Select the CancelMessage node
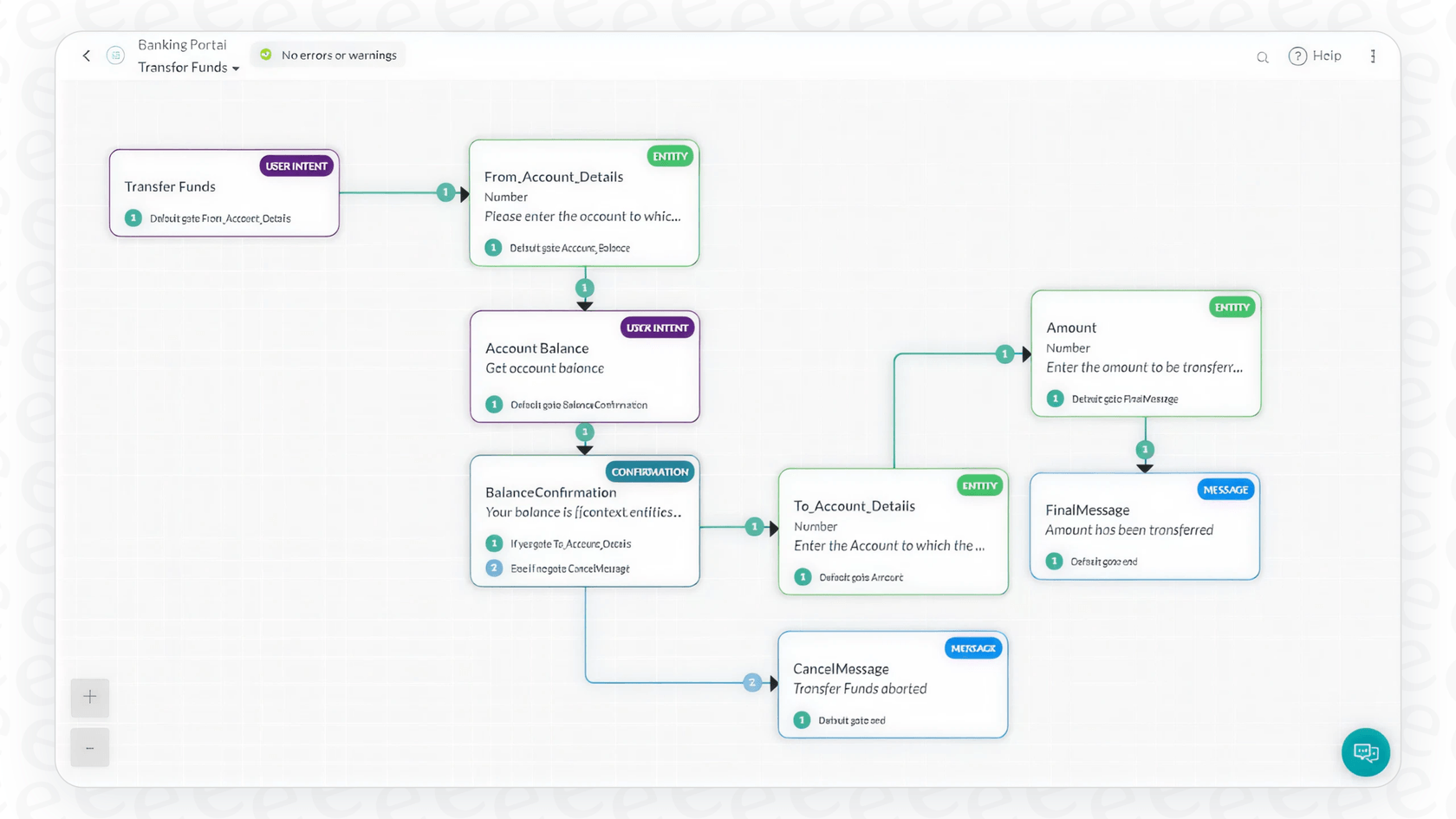 [x=893, y=679]
